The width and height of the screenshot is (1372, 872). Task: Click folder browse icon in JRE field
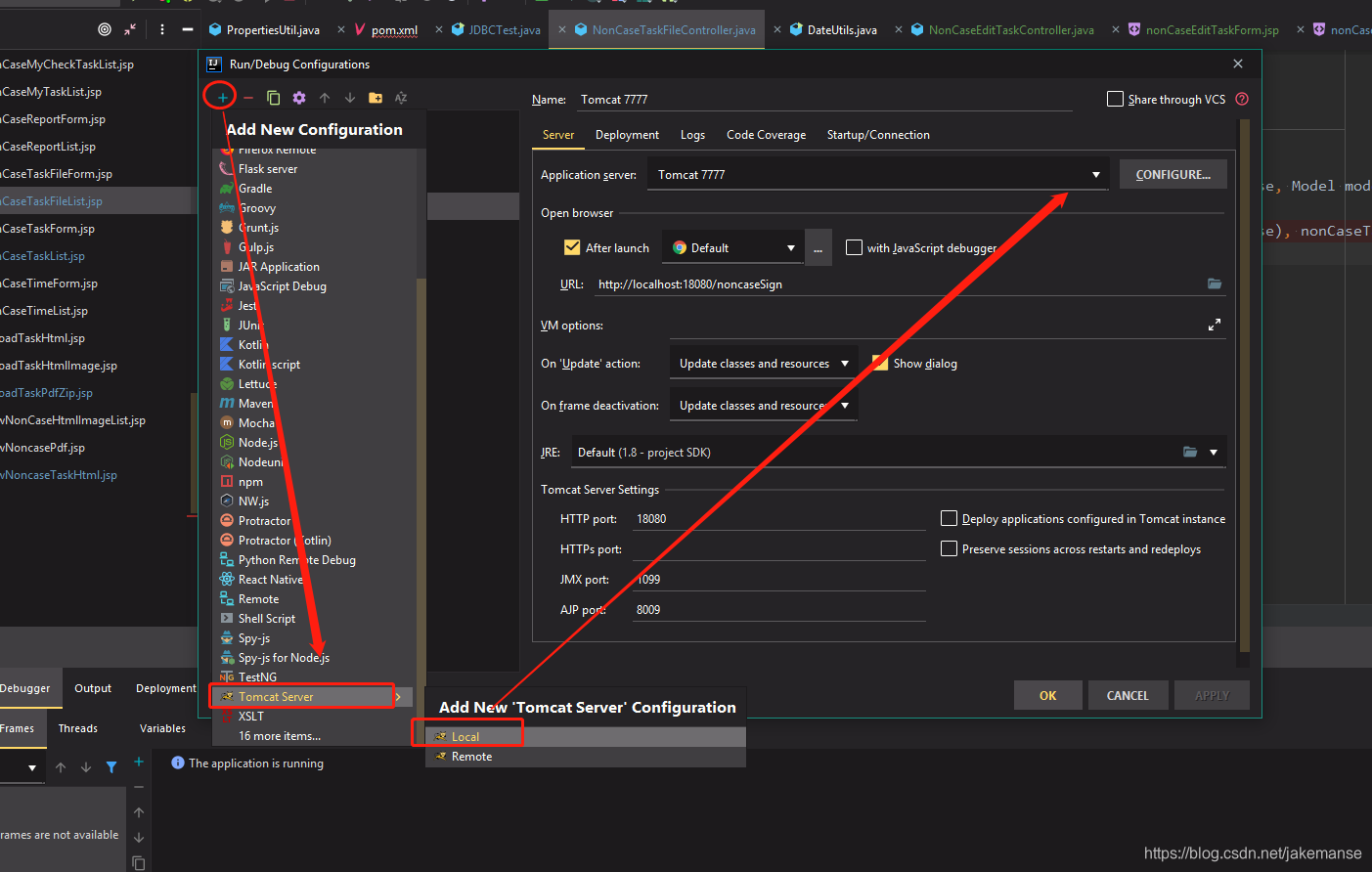click(x=1190, y=452)
